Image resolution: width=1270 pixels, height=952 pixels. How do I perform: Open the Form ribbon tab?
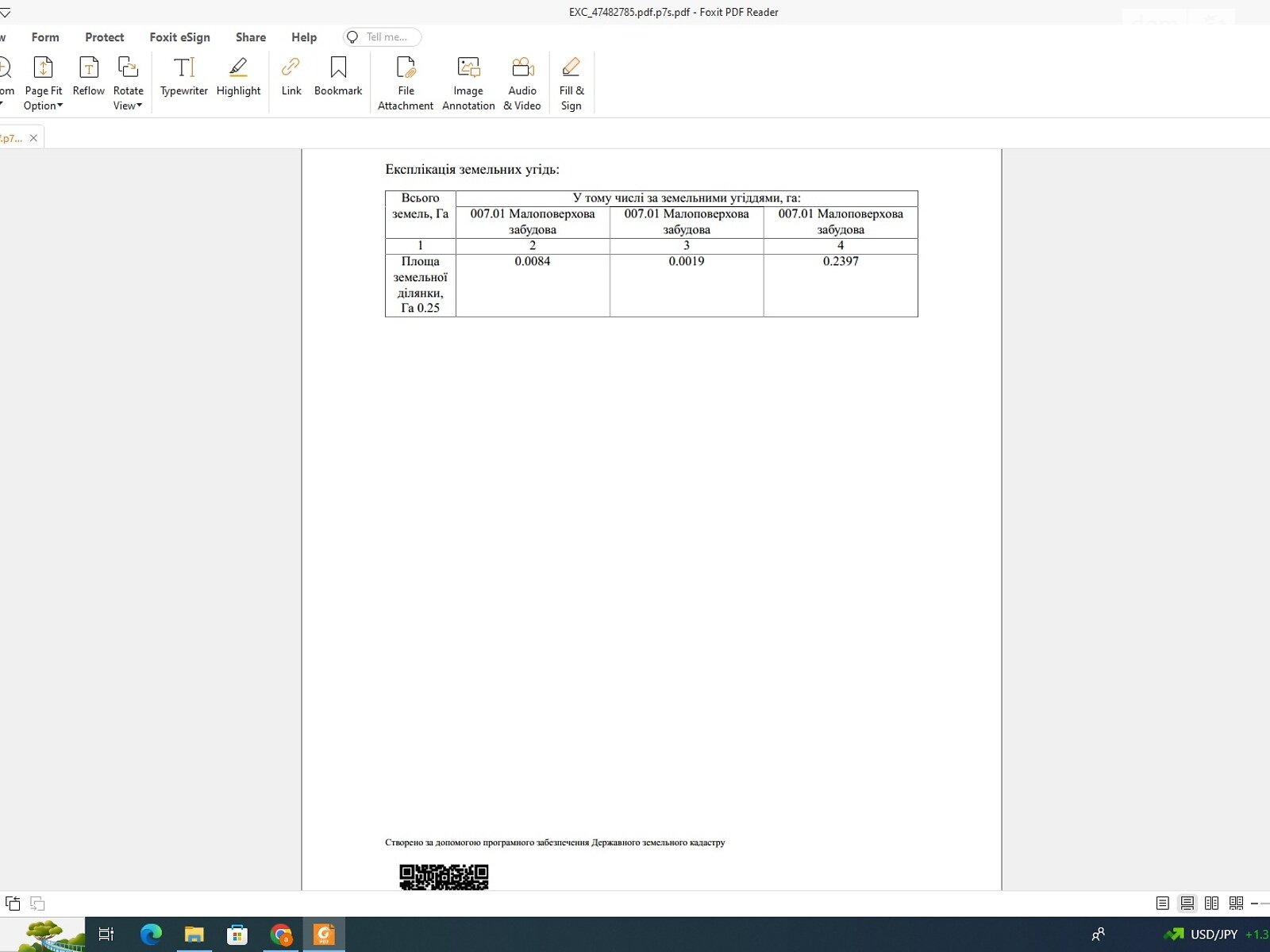45,37
